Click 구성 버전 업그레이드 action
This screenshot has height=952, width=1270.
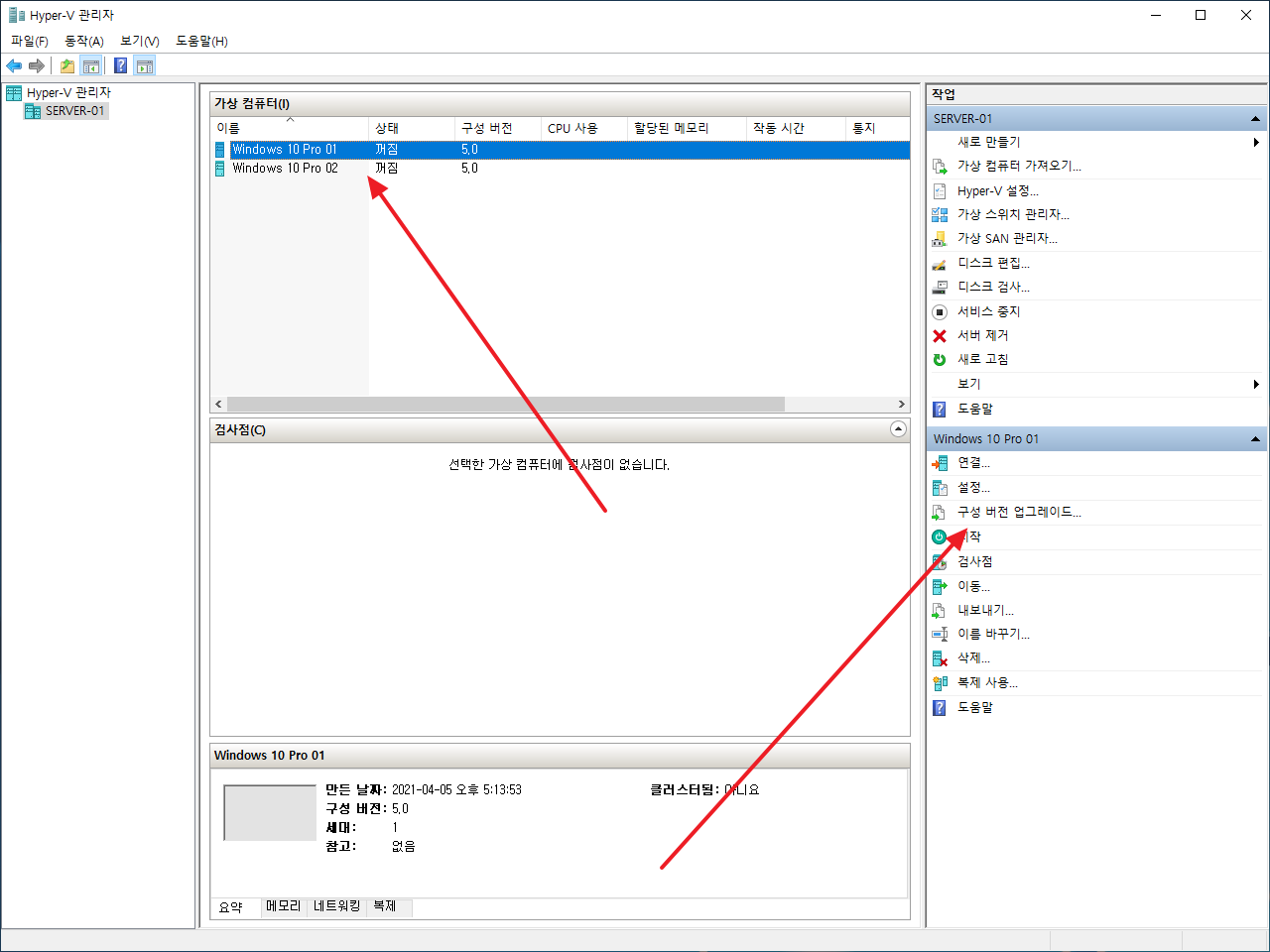[x=1019, y=512]
